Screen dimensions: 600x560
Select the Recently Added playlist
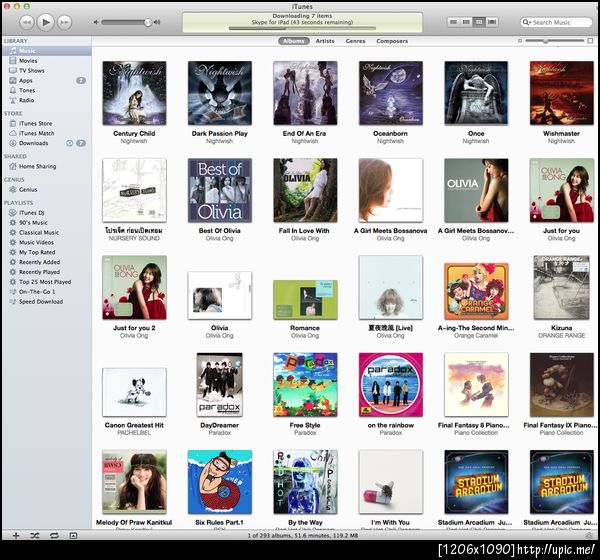tap(47, 262)
